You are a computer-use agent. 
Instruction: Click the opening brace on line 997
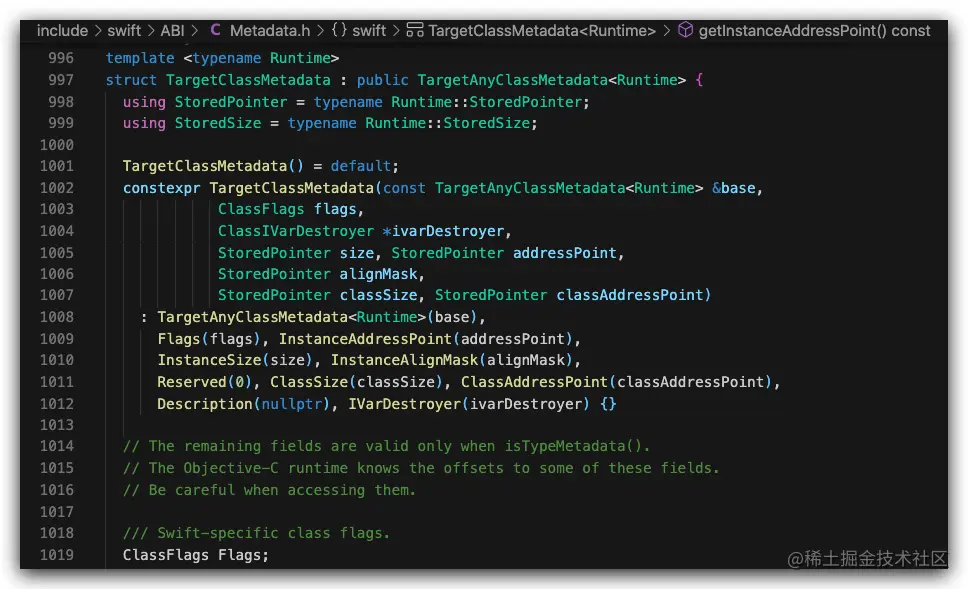tap(699, 80)
